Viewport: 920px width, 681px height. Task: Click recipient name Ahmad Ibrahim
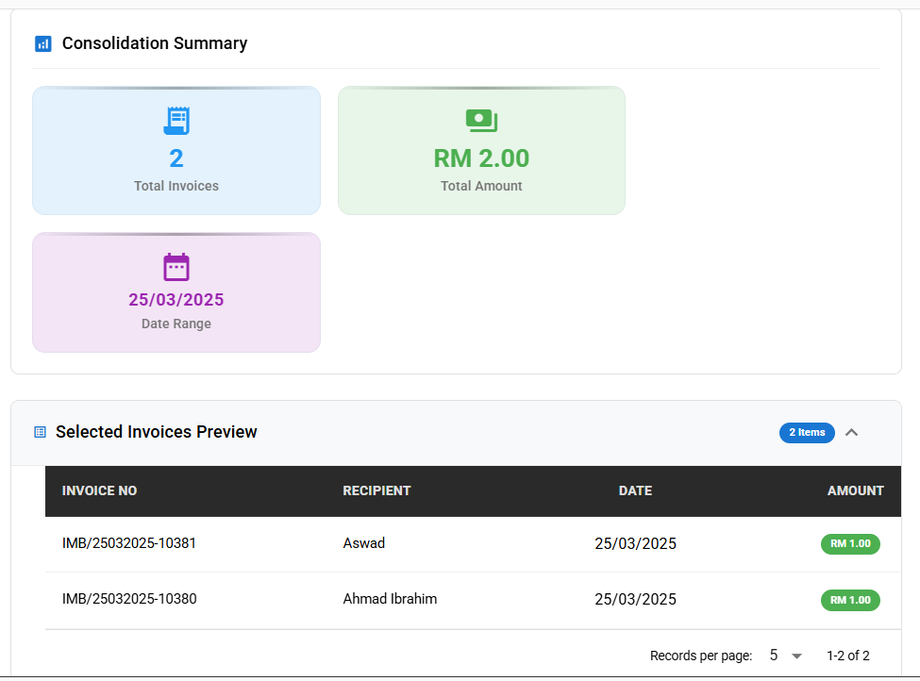coord(389,599)
